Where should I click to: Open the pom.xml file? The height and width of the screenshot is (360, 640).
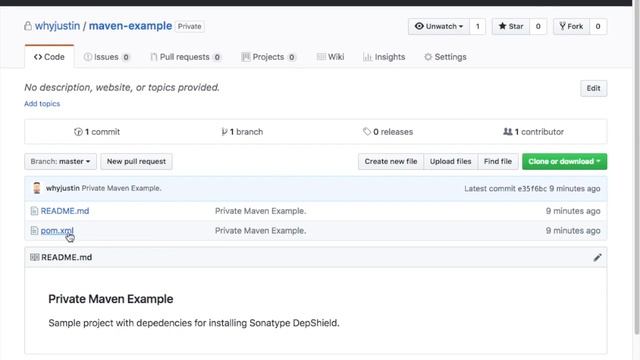(57, 231)
